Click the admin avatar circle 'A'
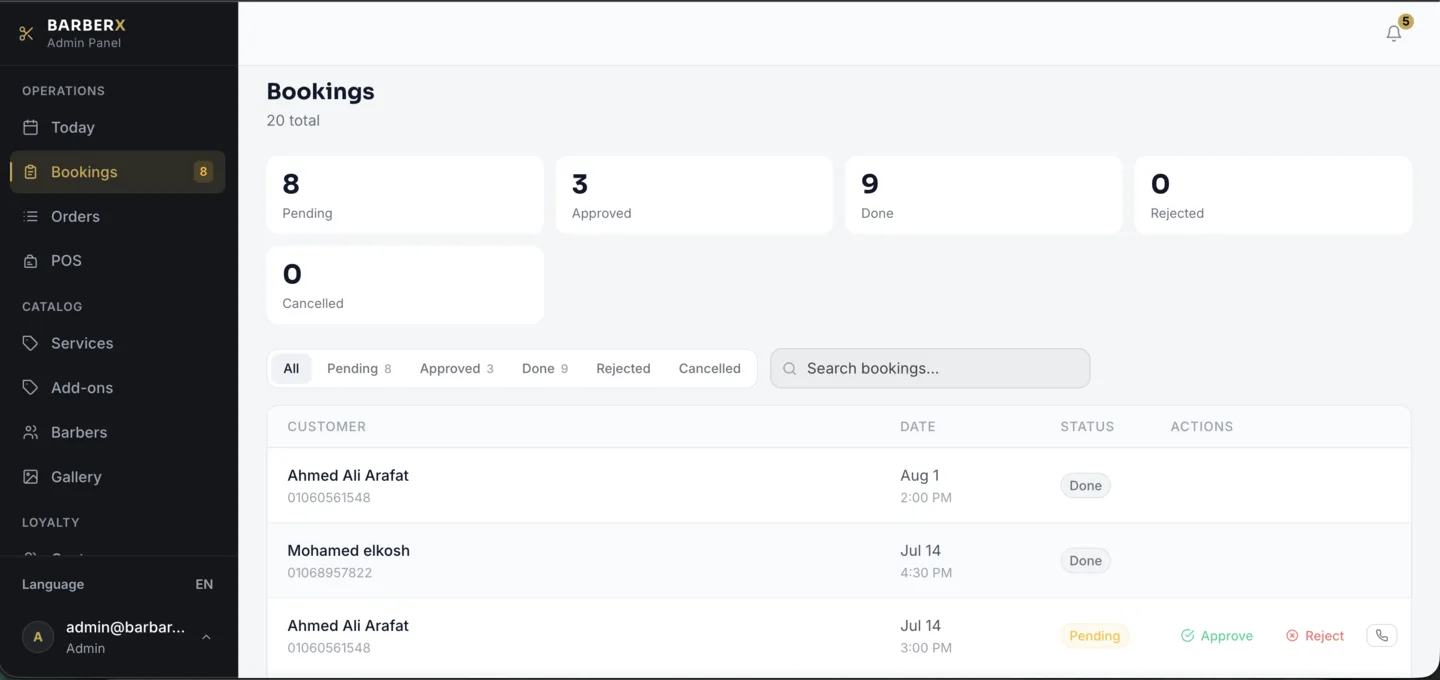The width and height of the screenshot is (1440, 680). coord(38,637)
